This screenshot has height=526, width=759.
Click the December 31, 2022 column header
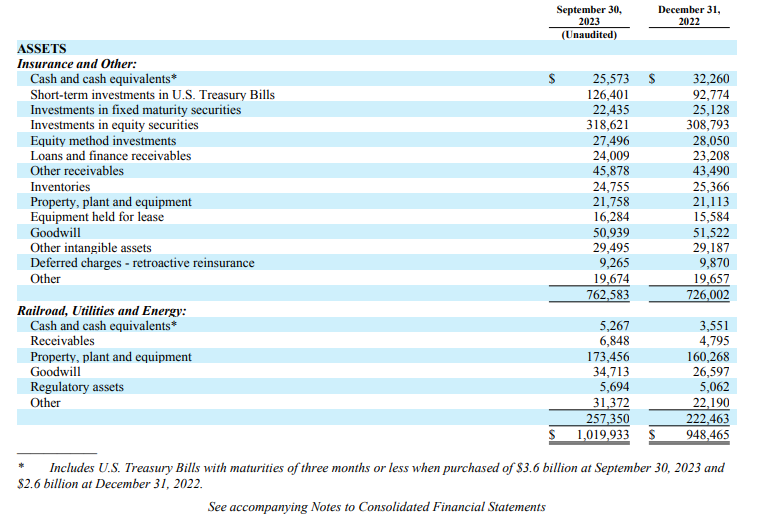click(689, 16)
